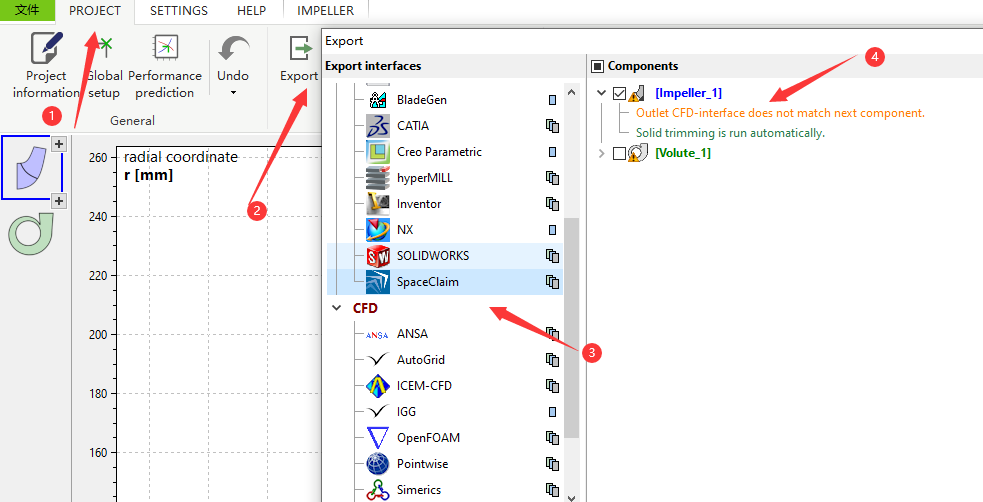This screenshot has height=502, width=983.
Task: Open the IMPELLER ribbon tab
Action: (325, 11)
